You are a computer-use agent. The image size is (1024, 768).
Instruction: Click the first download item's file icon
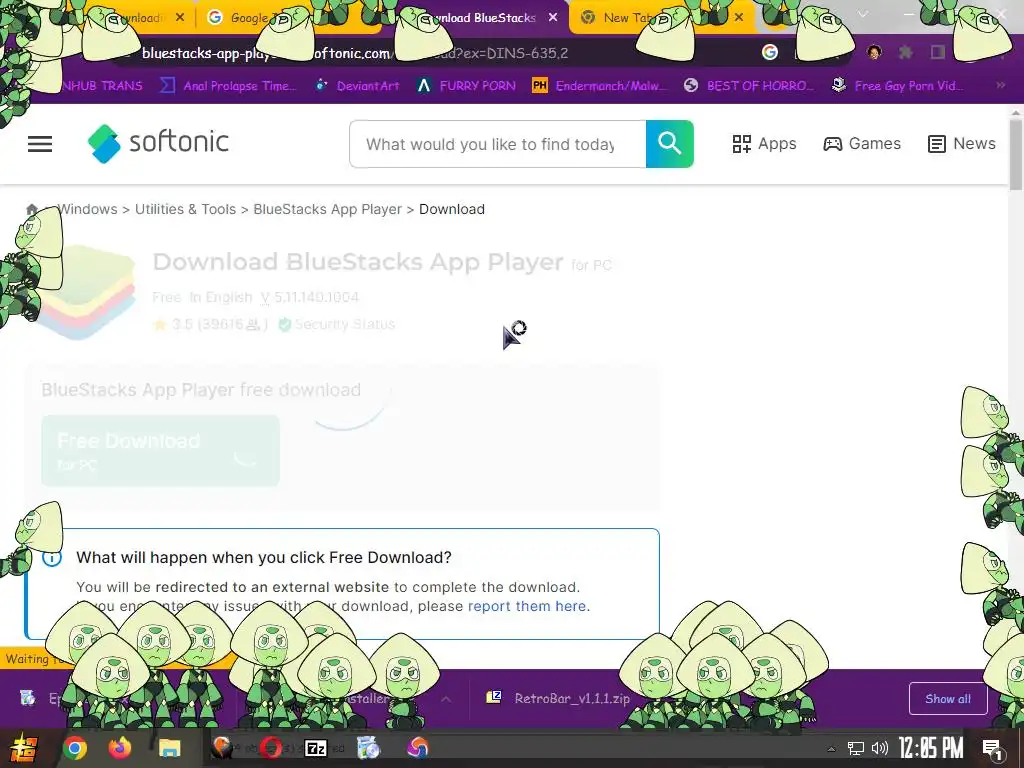[27, 698]
